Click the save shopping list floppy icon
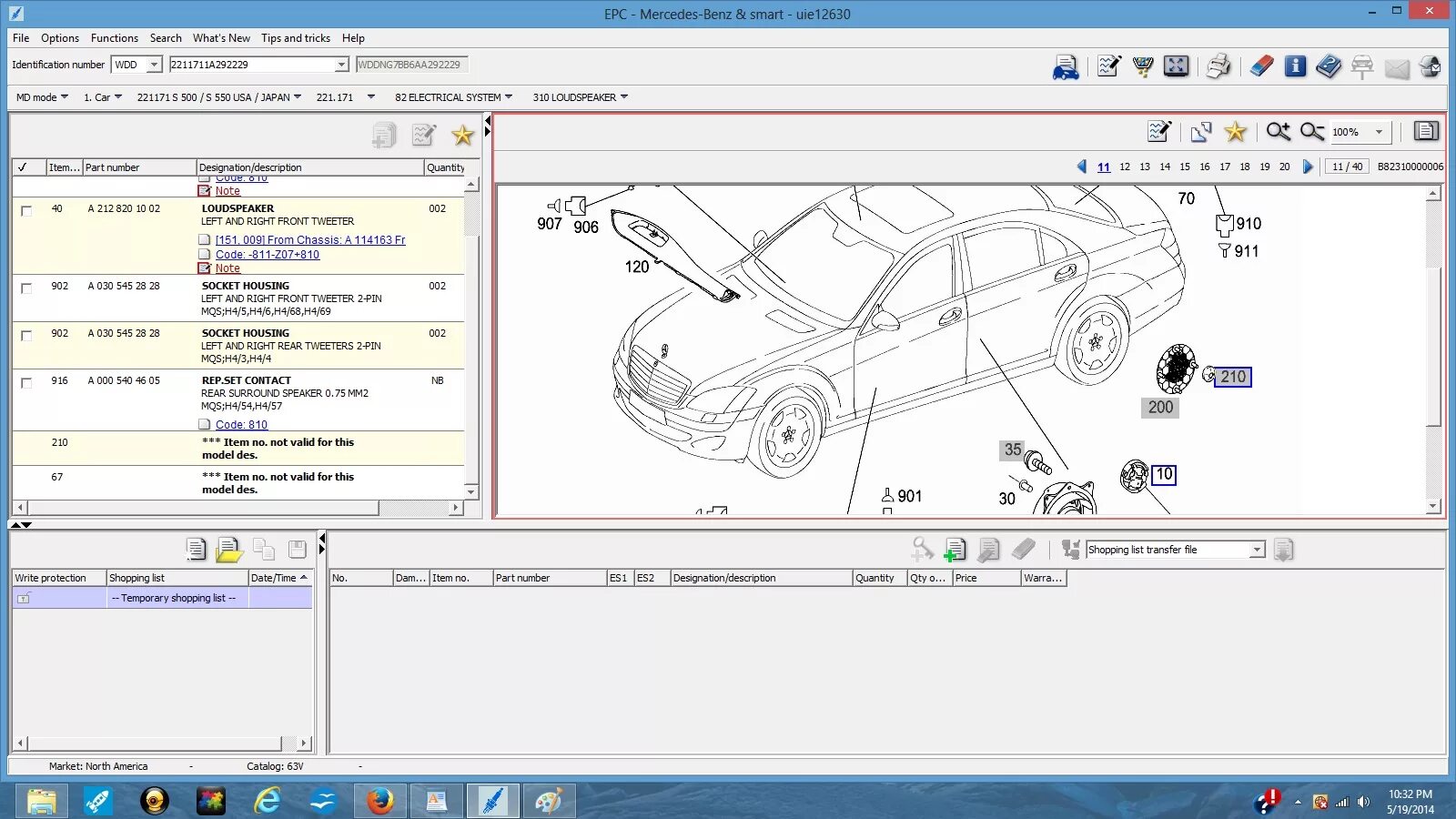1456x819 pixels. [297, 549]
